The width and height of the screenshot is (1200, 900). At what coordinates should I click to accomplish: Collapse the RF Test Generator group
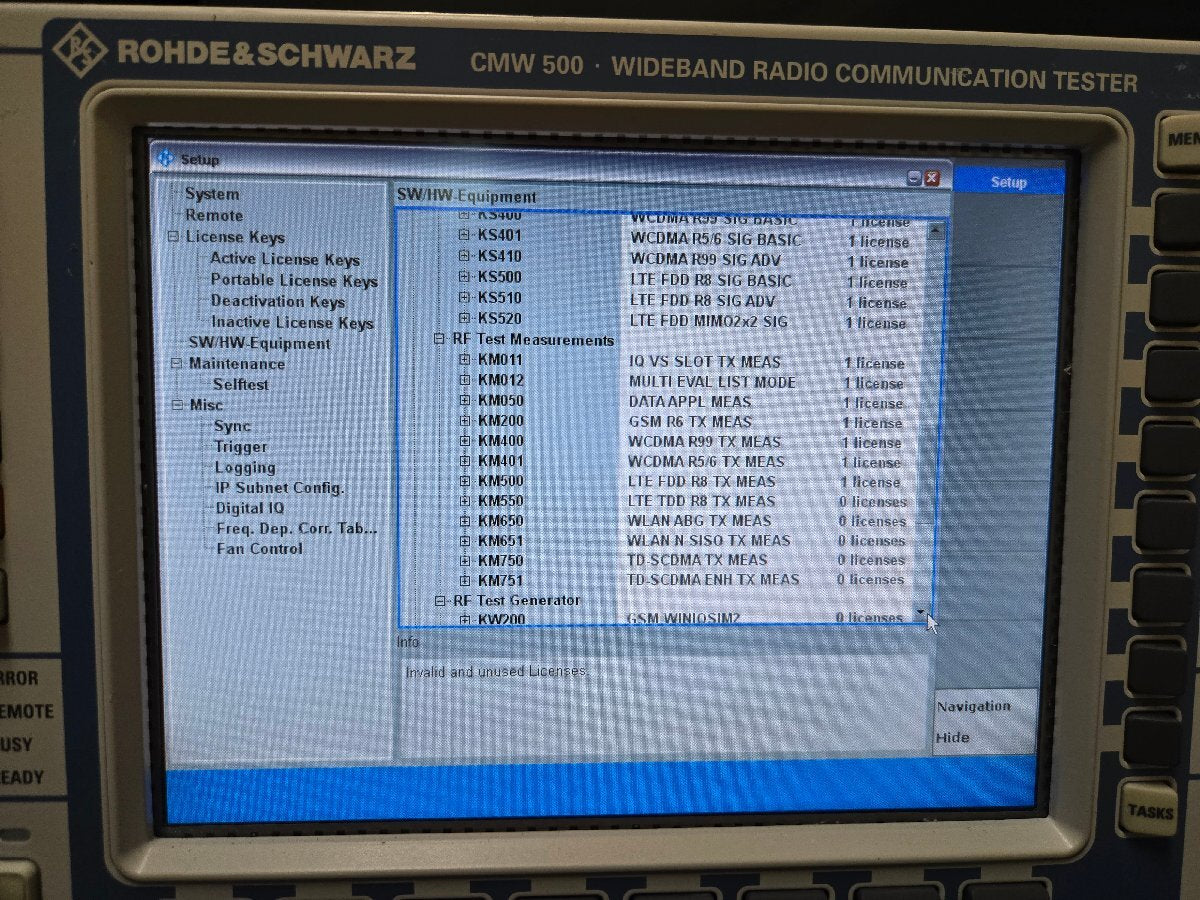pyautogui.click(x=440, y=601)
